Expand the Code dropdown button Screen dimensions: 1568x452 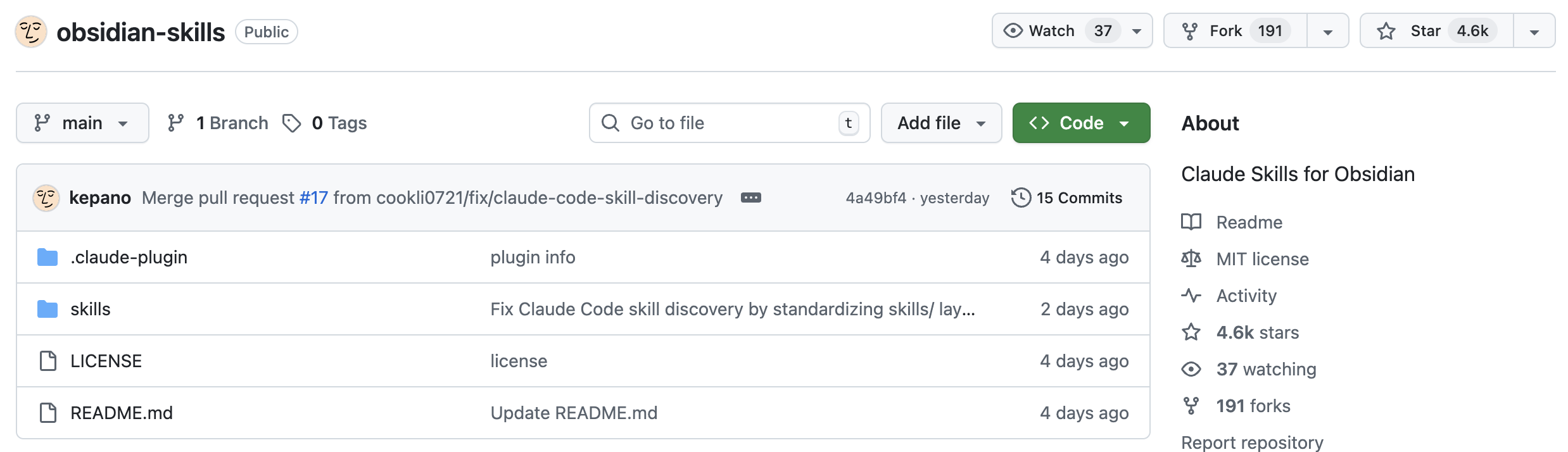(x=1081, y=123)
